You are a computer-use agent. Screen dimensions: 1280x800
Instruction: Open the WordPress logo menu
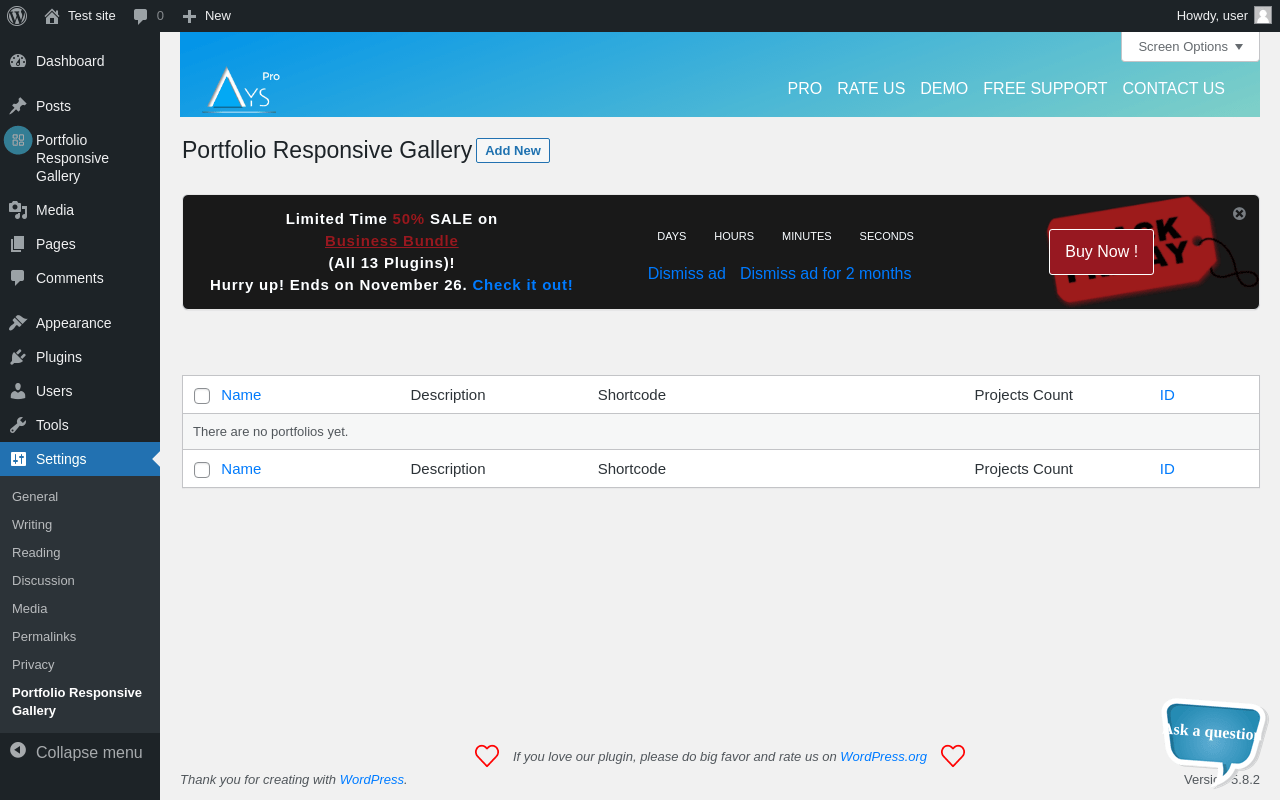[17, 16]
